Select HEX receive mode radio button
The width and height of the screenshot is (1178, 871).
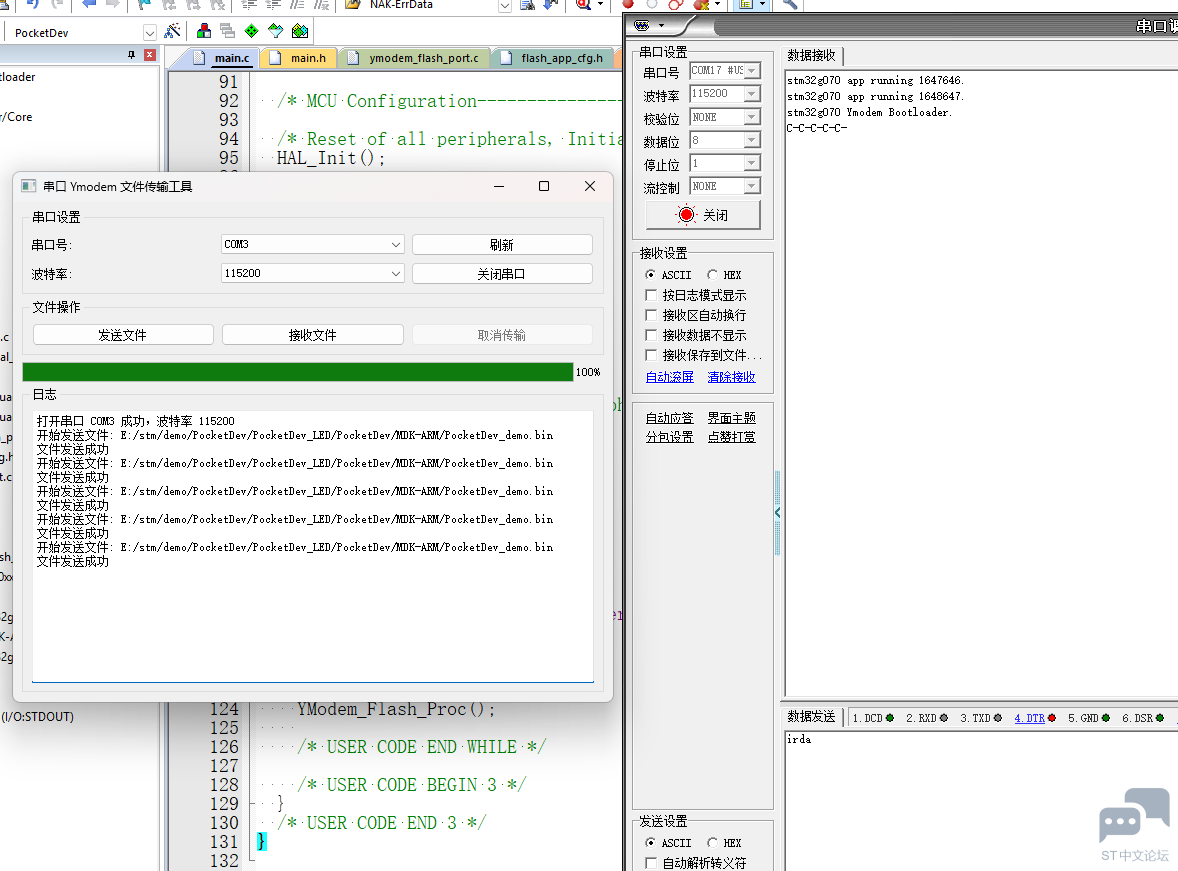click(x=712, y=274)
